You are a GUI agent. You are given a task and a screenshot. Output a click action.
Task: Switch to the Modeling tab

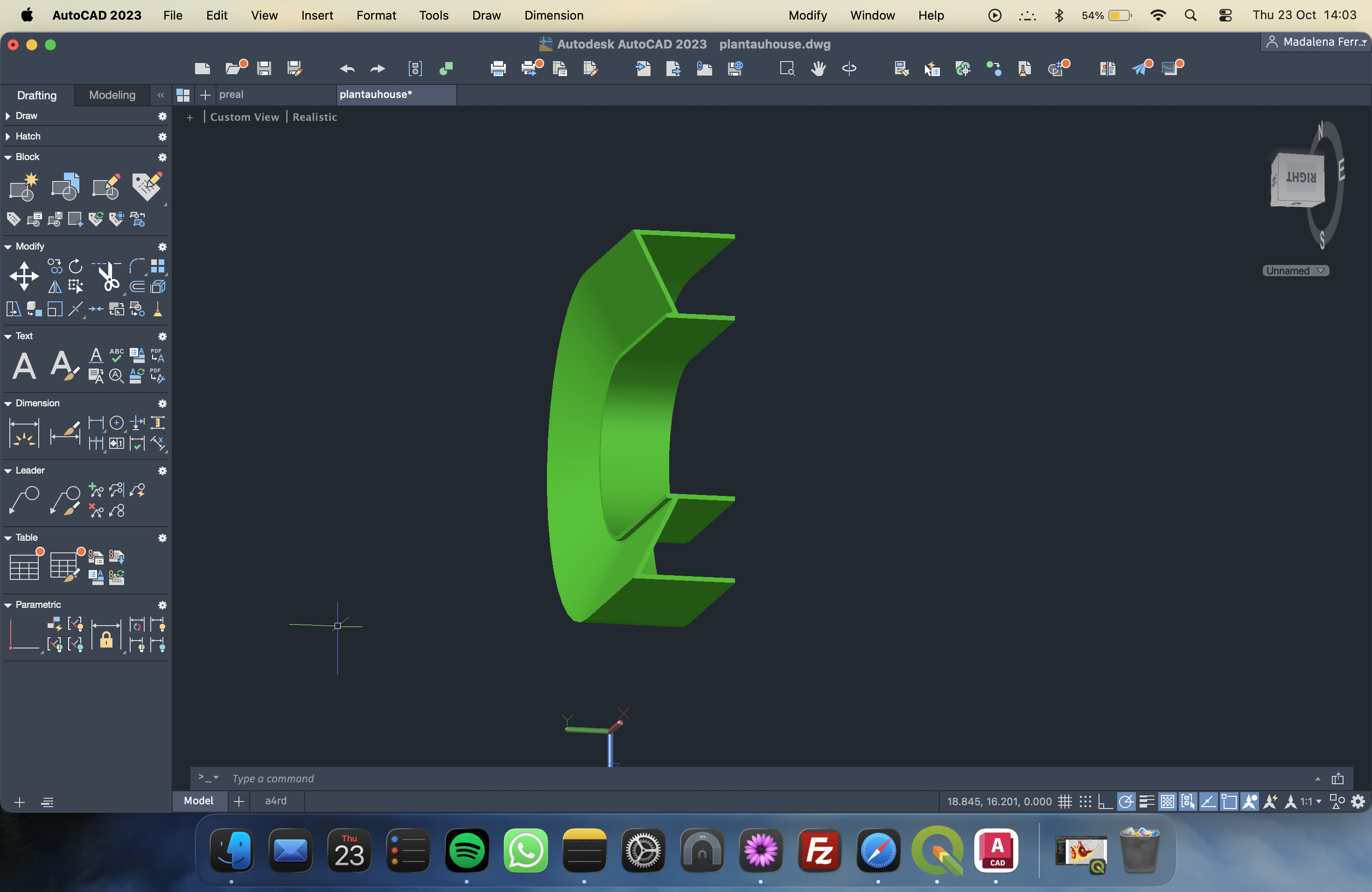tap(112, 95)
